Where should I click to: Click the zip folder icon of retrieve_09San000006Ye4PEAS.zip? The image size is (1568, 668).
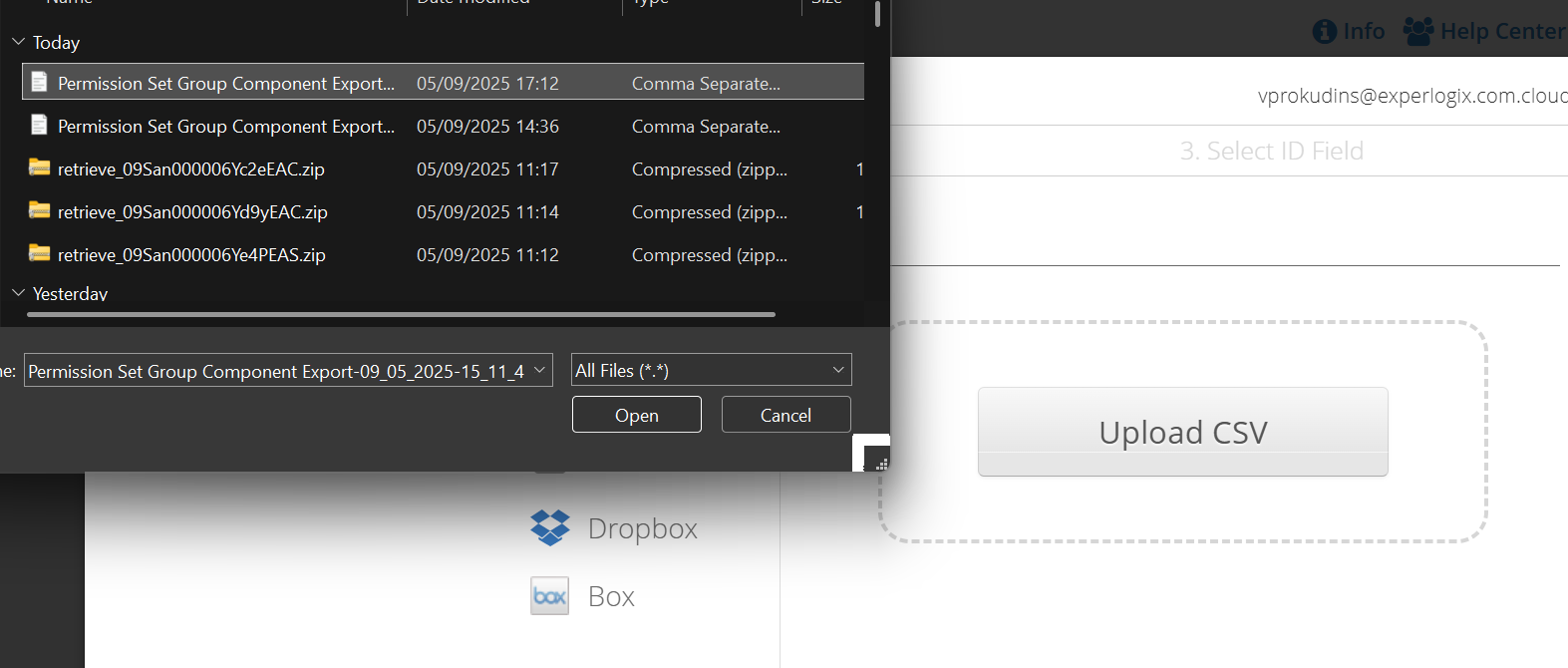click(x=40, y=253)
